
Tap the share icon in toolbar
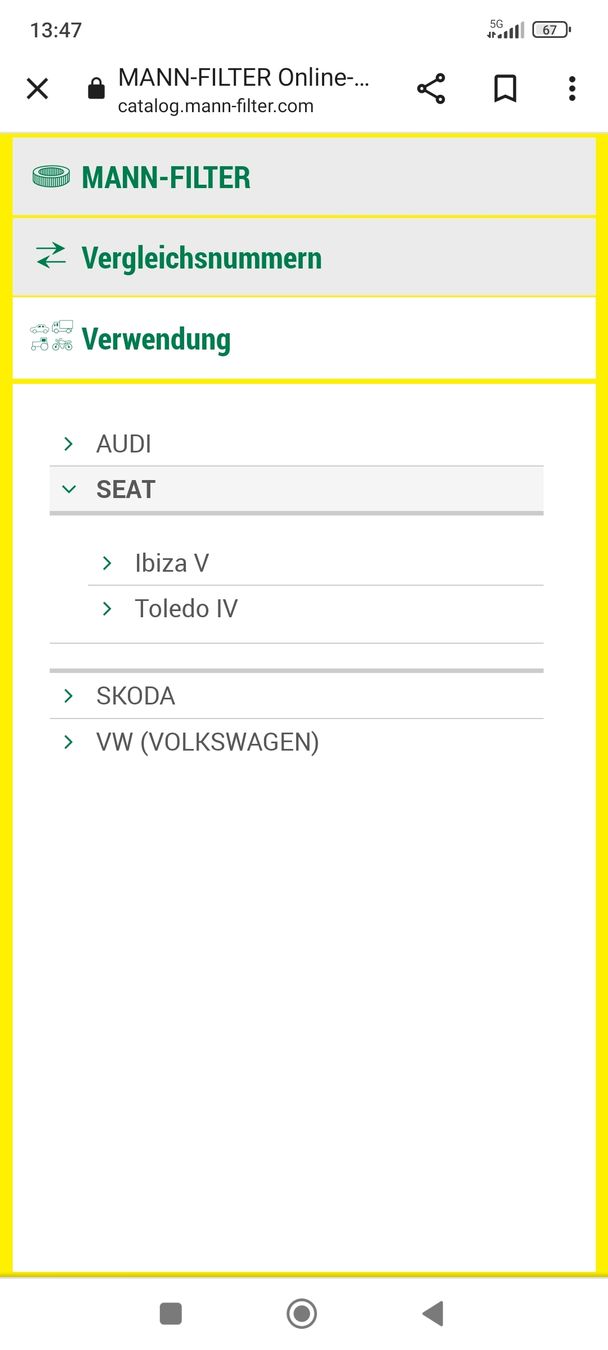click(x=431, y=89)
